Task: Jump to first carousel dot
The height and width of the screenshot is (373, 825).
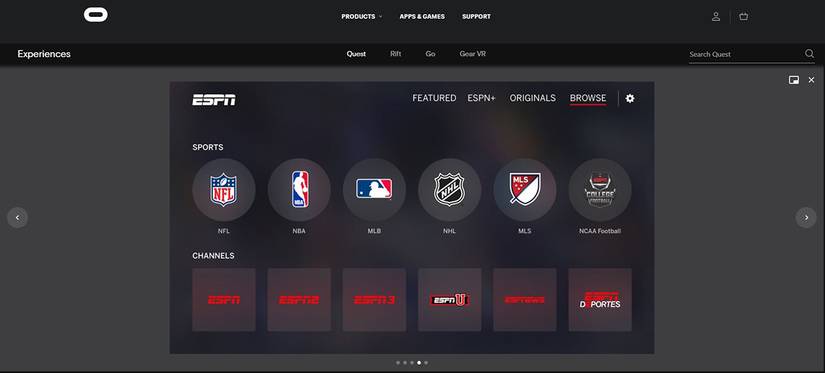Action: pos(398,362)
